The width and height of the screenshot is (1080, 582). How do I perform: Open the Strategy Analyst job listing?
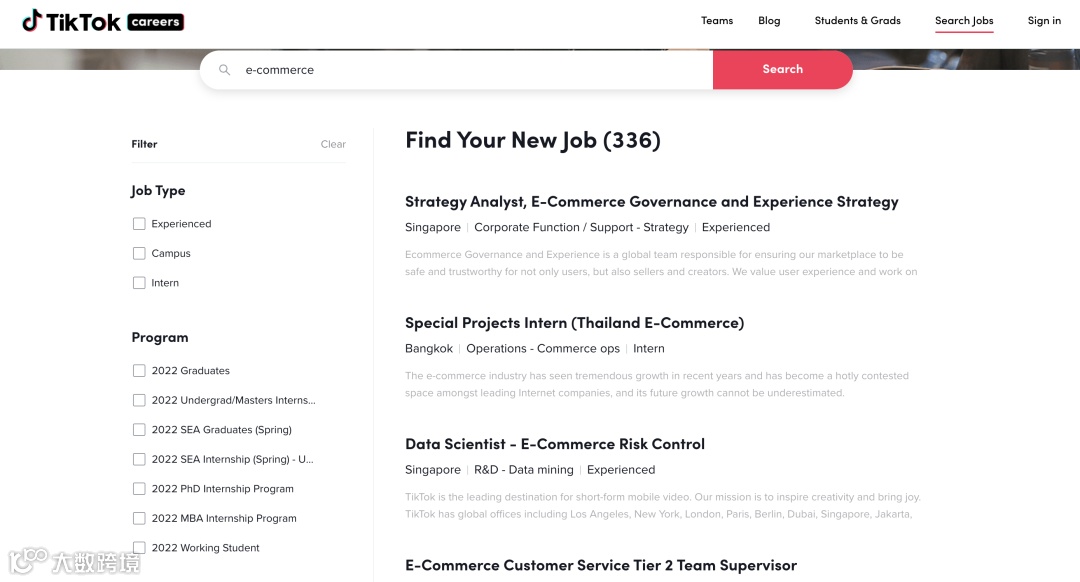coord(651,202)
